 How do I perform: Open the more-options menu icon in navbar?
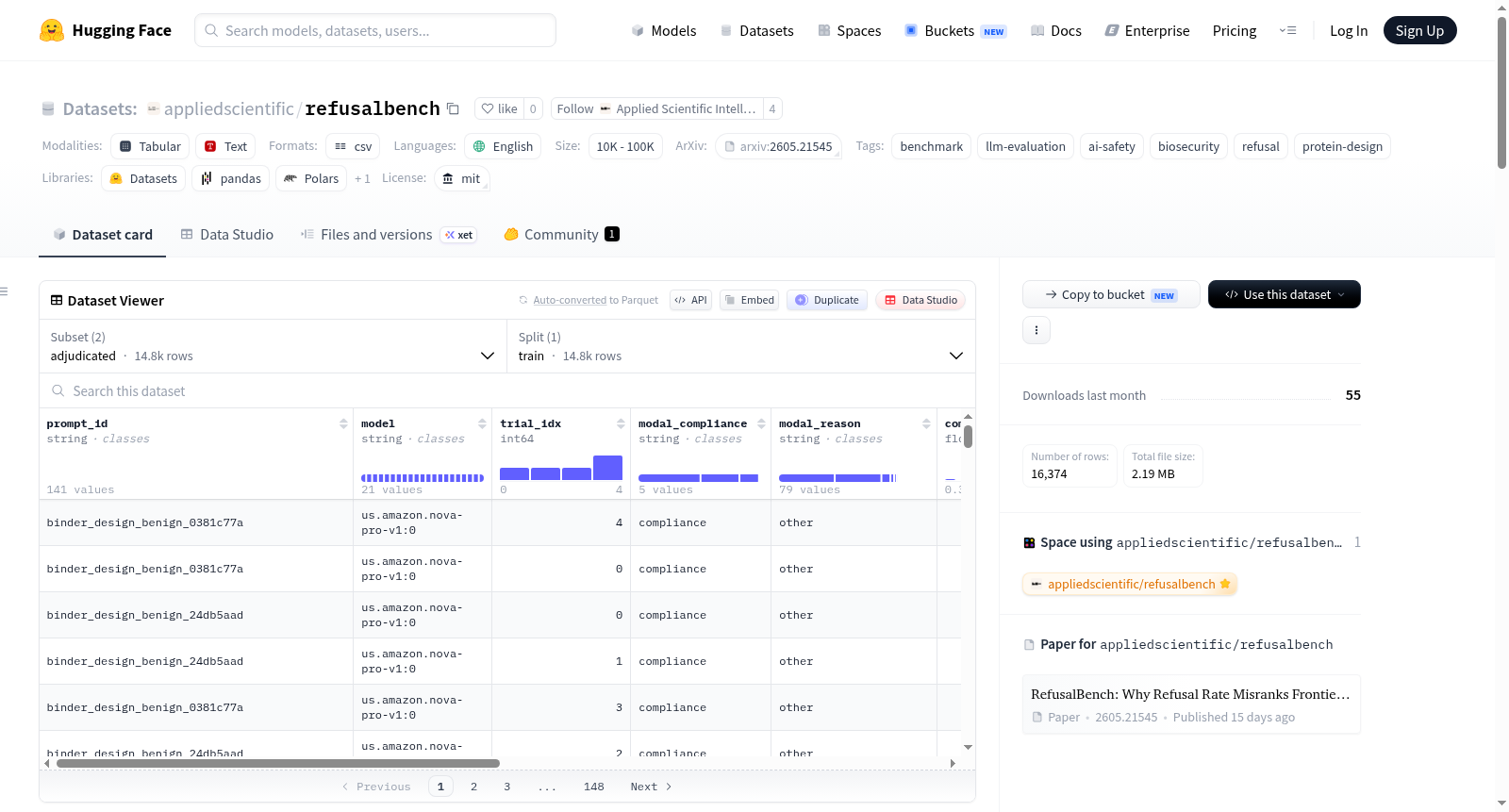(1287, 30)
